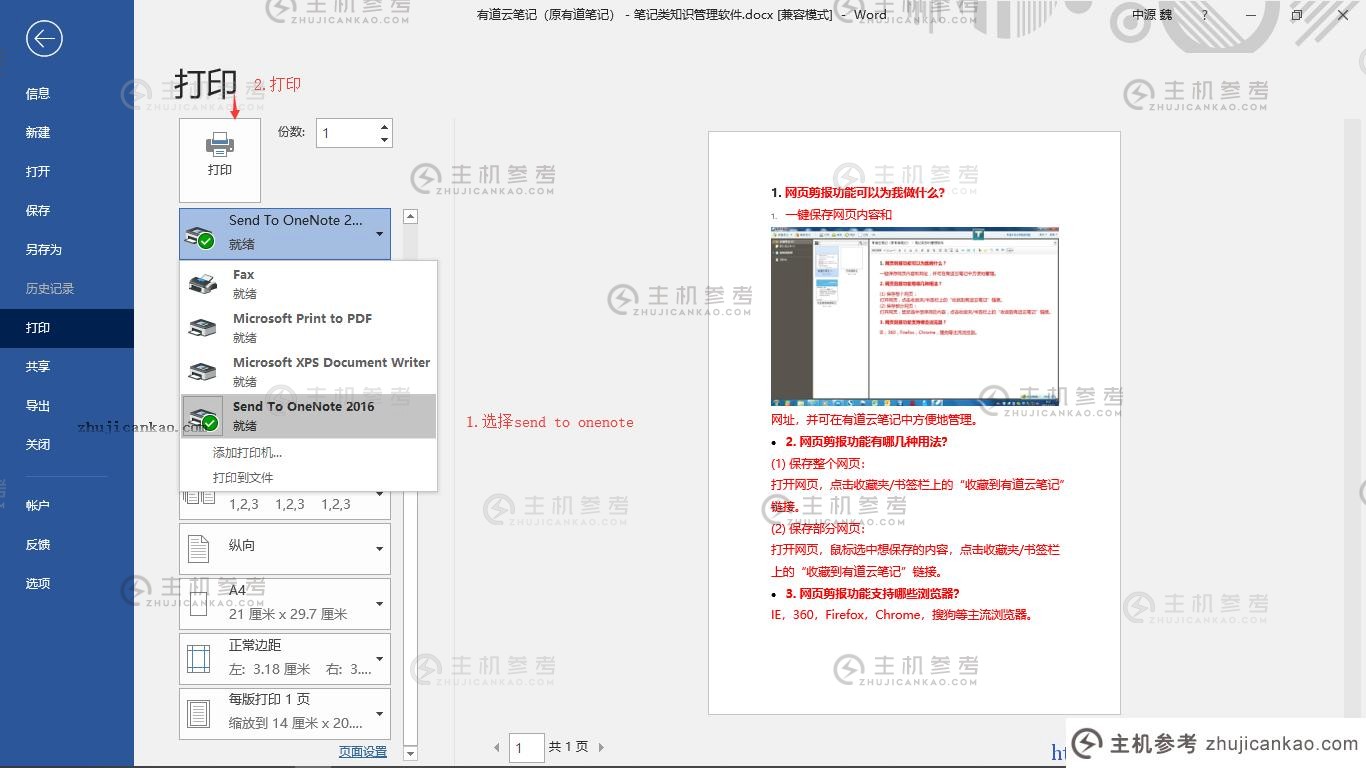Click the Fax printer icon
Viewport: 1366px width, 768px height.
[203, 284]
